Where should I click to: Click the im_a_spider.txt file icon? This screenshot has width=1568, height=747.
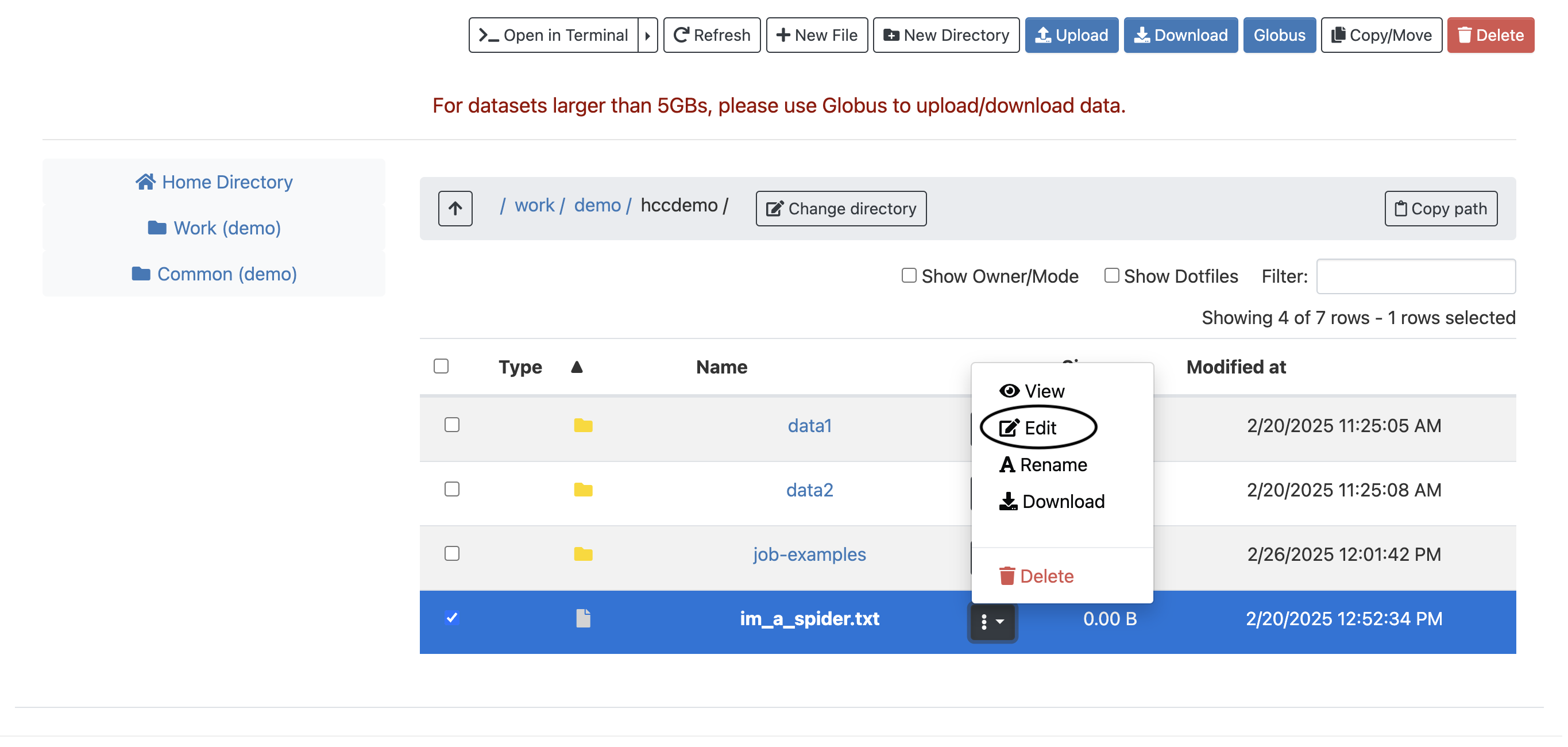point(582,618)
